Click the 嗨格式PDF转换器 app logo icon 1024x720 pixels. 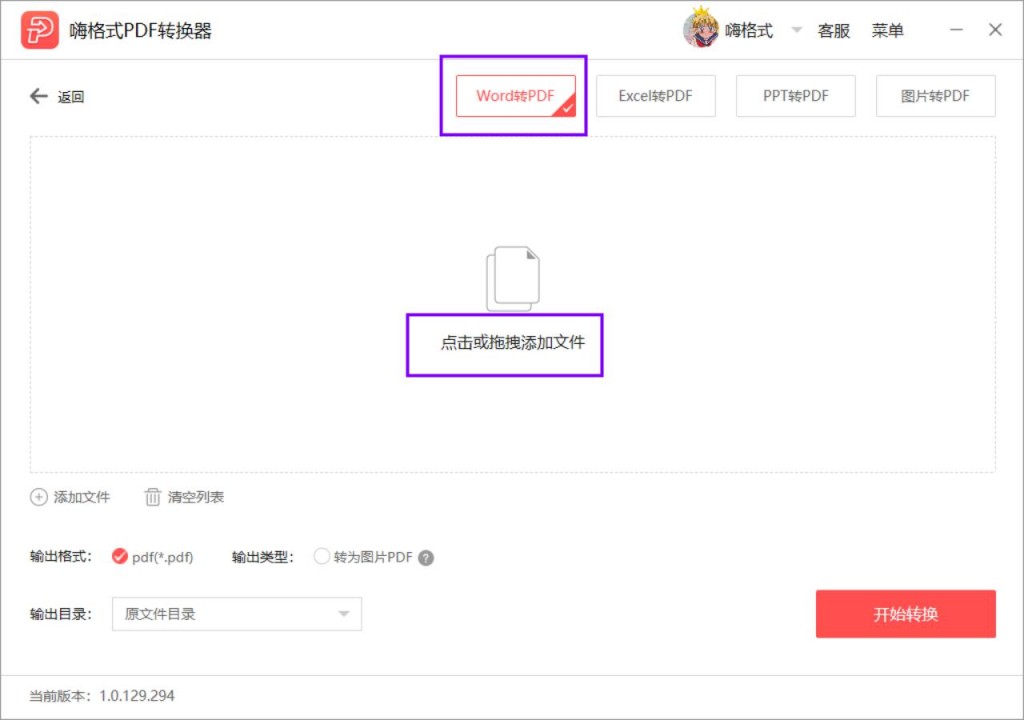tap(39, 30)
